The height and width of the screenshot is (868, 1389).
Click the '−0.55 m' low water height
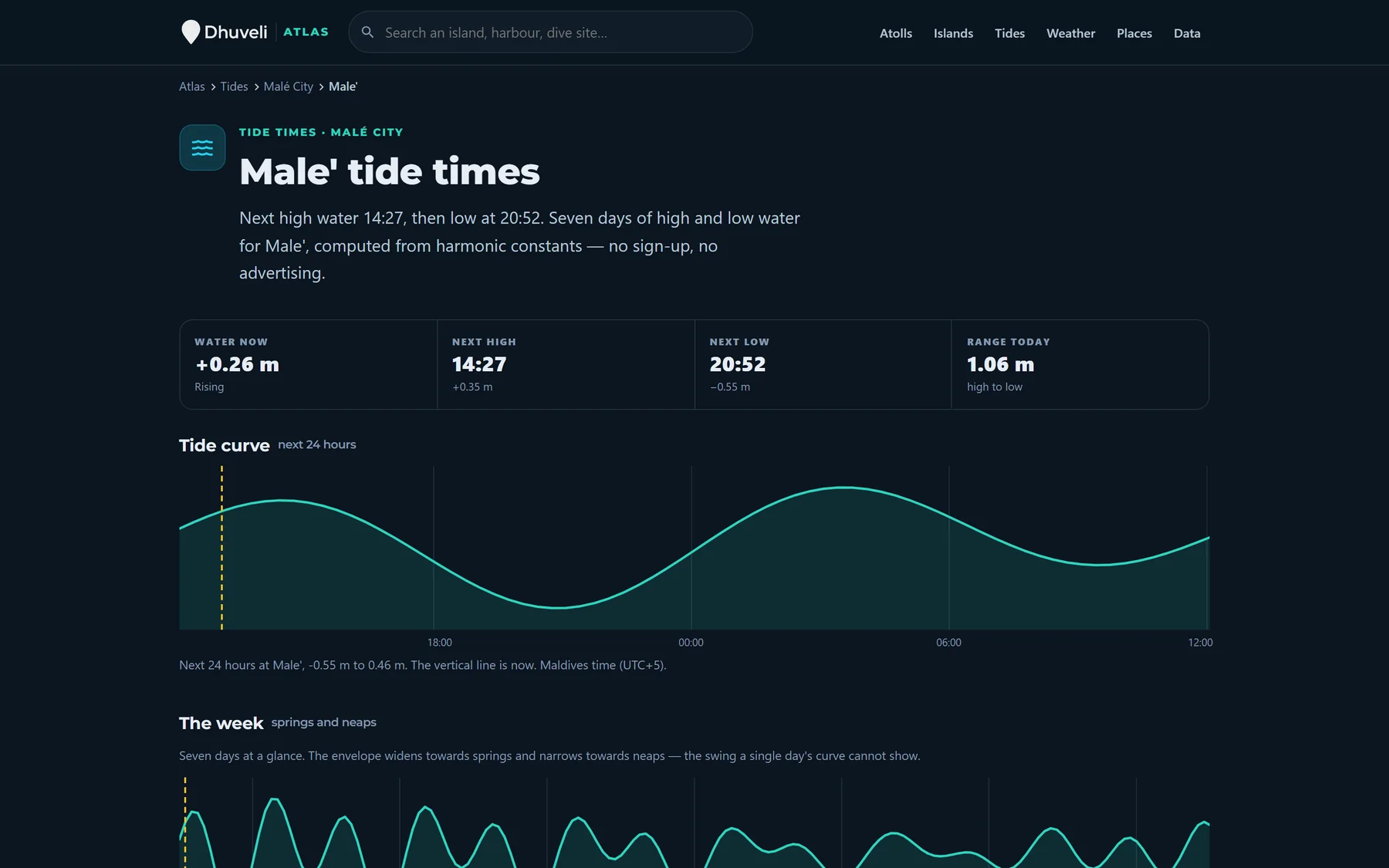[x=730, y=387]
